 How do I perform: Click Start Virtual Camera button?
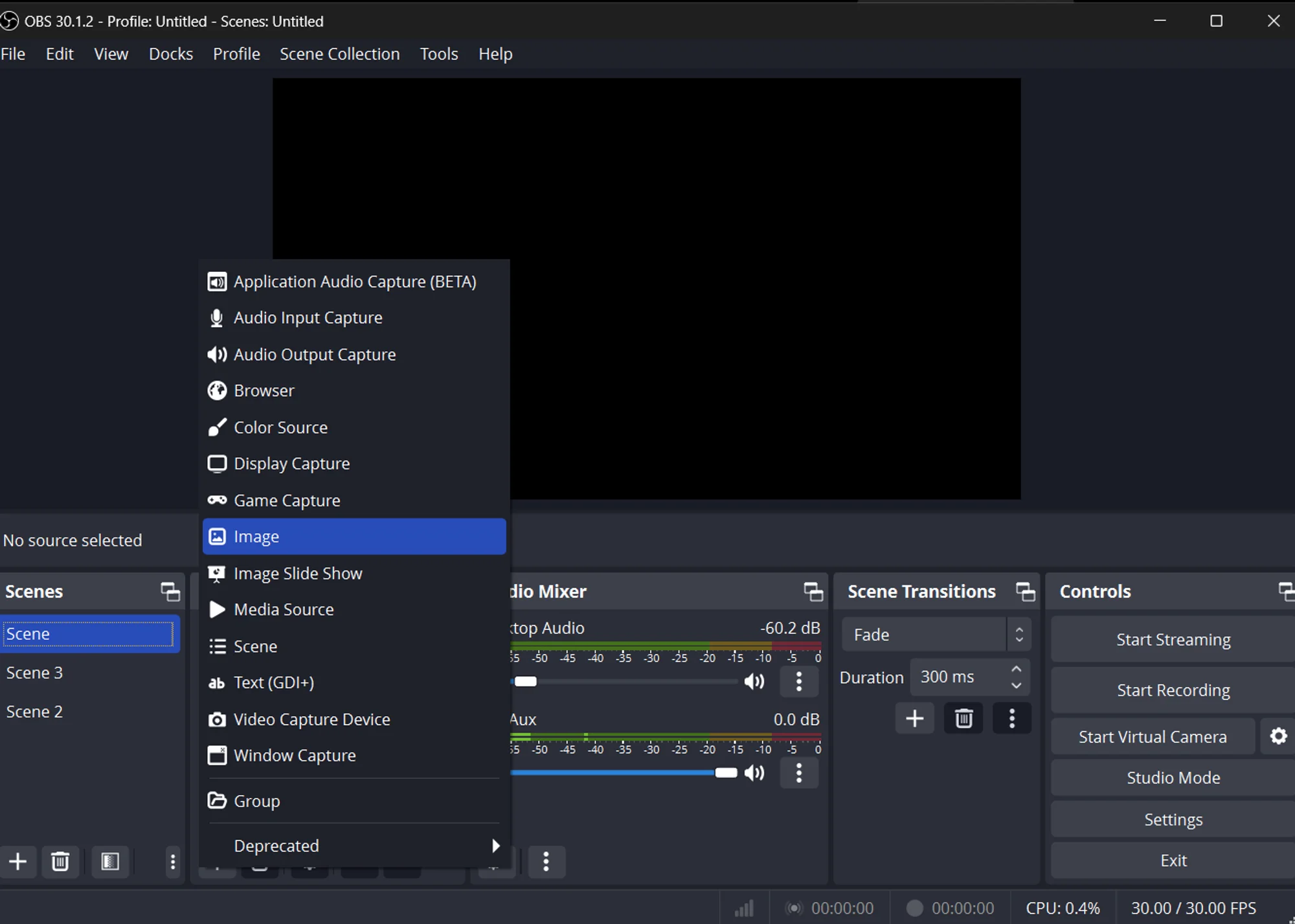1153,737
